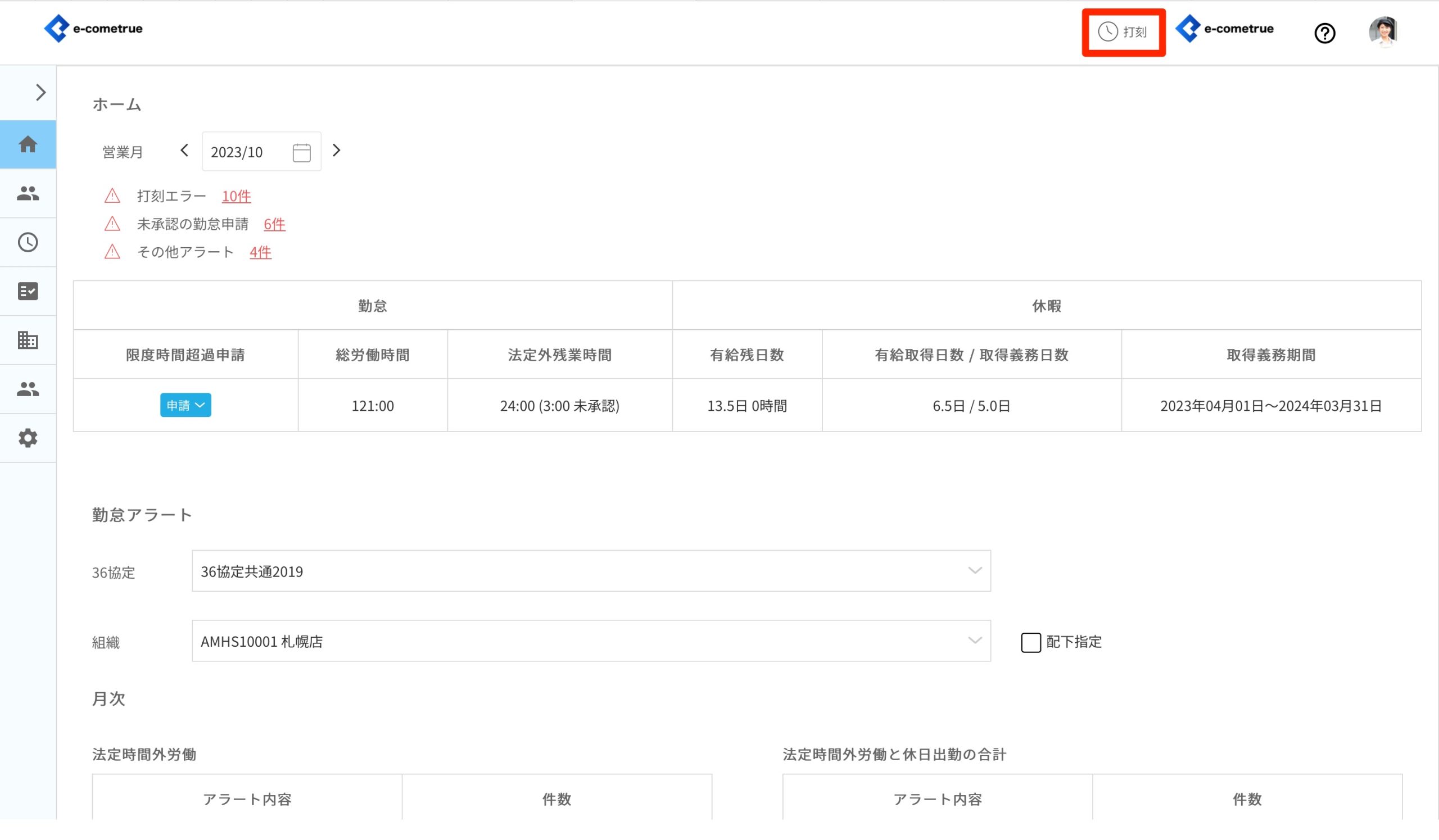
Task: Go to previous business month arrow
Action: [184, 151]
